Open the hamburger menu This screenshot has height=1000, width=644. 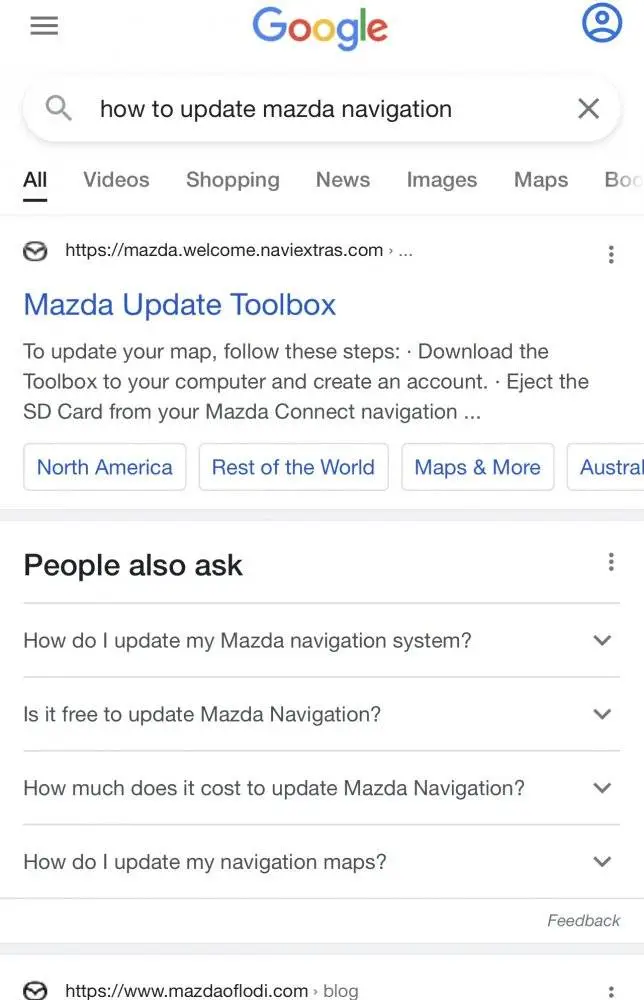tap(44, 26)
